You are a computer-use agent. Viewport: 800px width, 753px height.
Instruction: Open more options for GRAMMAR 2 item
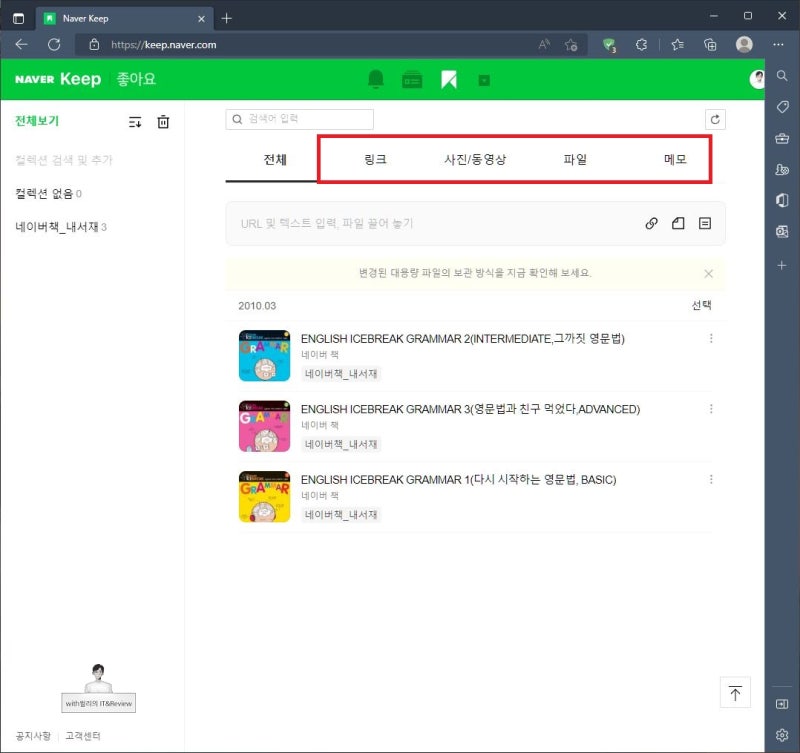pyautogui.click(x=711, y=338)
